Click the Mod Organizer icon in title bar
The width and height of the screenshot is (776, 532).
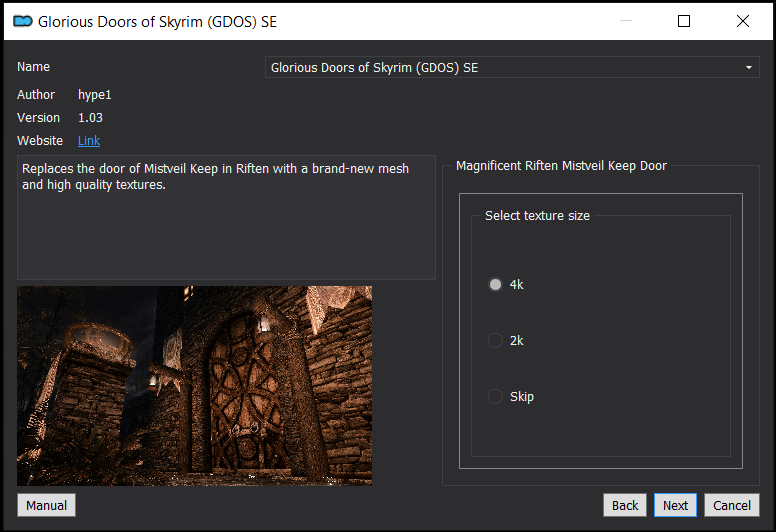(x=23, y=21)
